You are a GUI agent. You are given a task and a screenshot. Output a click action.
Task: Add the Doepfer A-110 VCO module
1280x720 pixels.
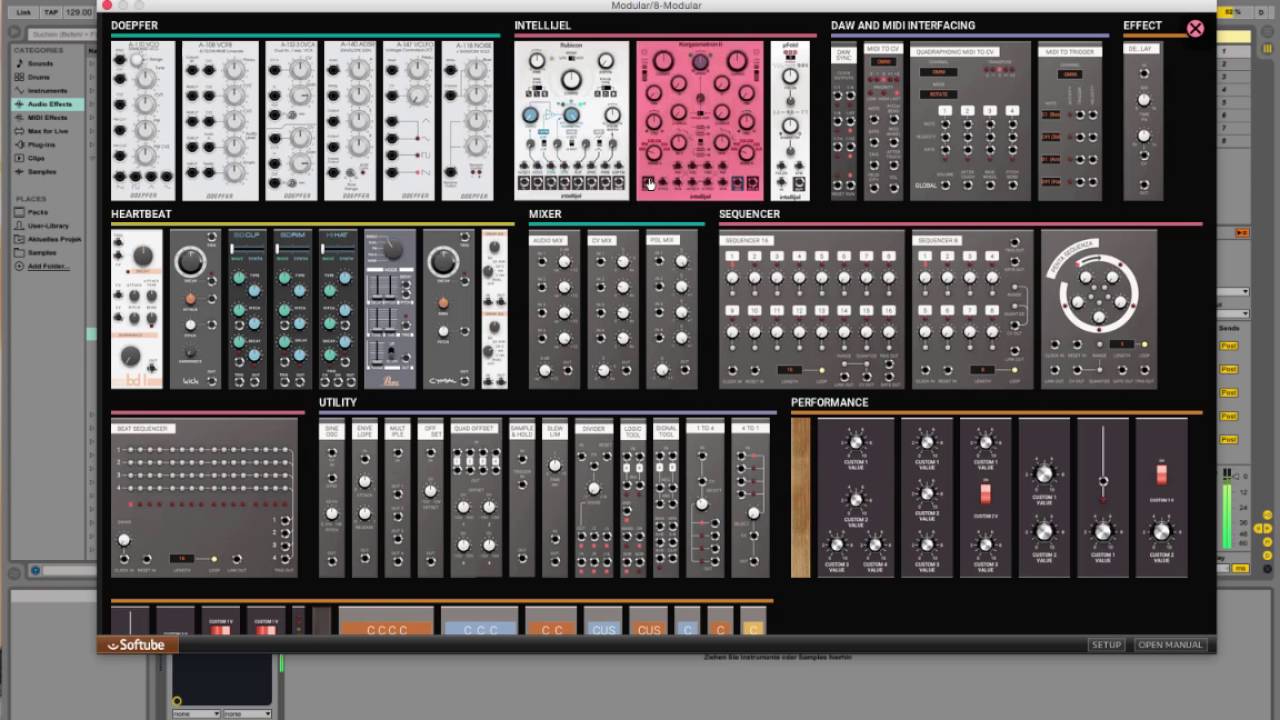(x=142, y=120)
